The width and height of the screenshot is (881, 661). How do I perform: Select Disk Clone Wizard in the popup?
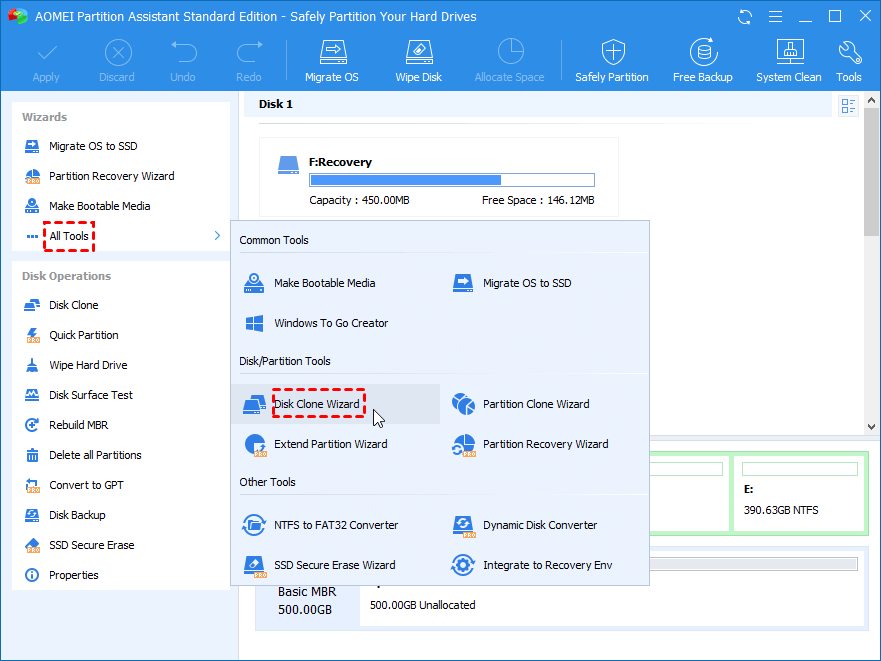(316, 404)
